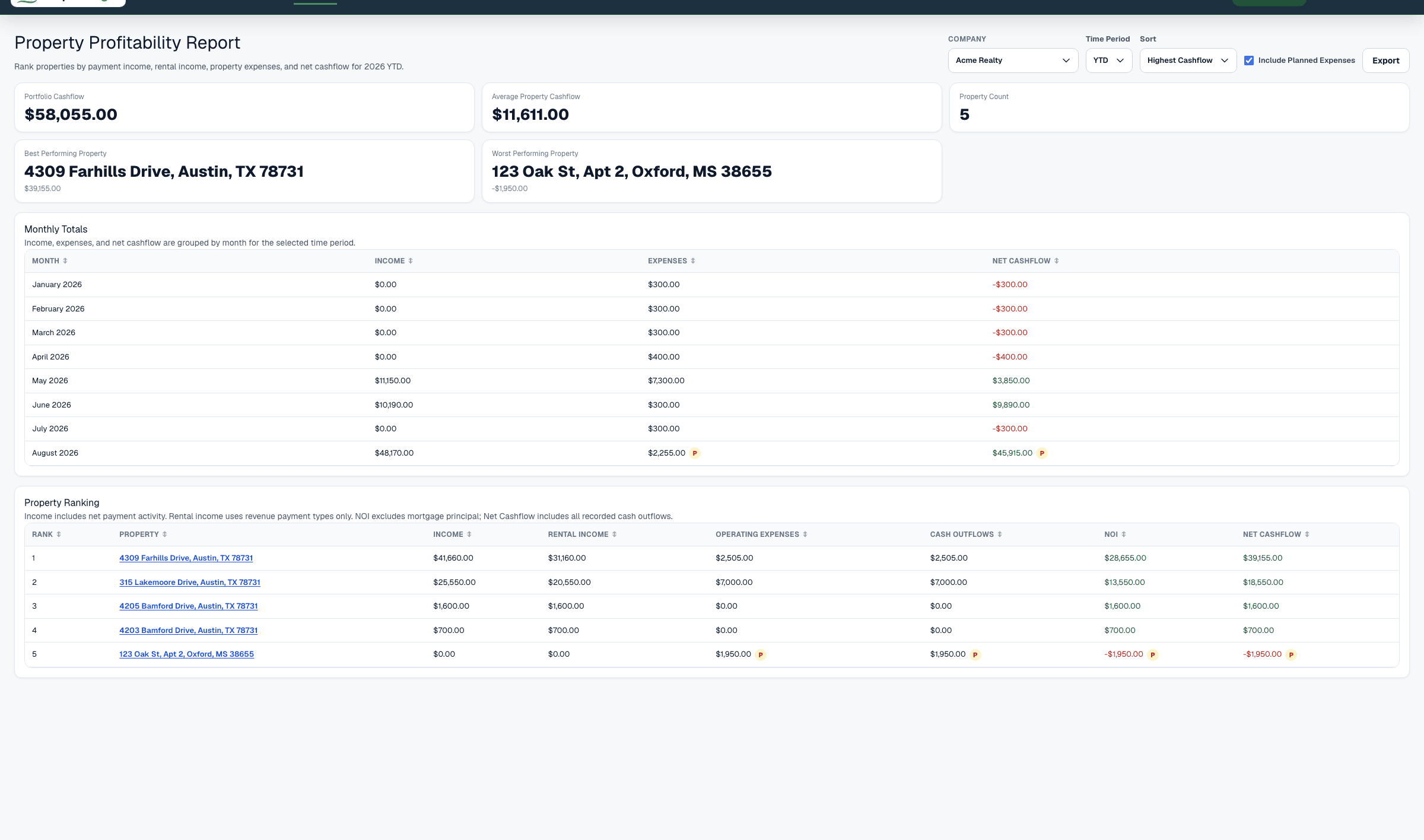
Task: Open 315 Lakemoore Drive property link
Action: pos(190,583)
